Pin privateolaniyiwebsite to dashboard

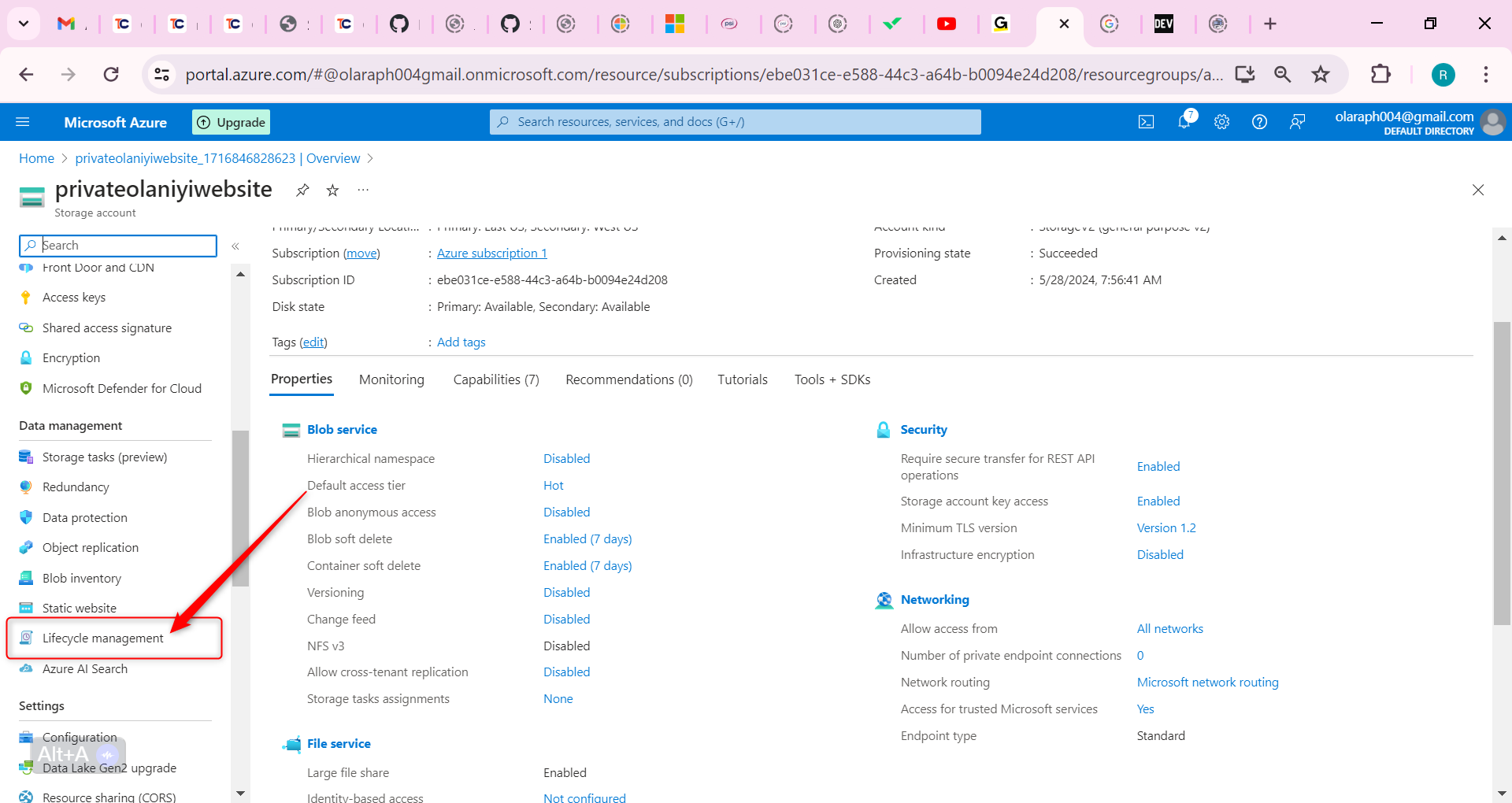pos(302,190)
